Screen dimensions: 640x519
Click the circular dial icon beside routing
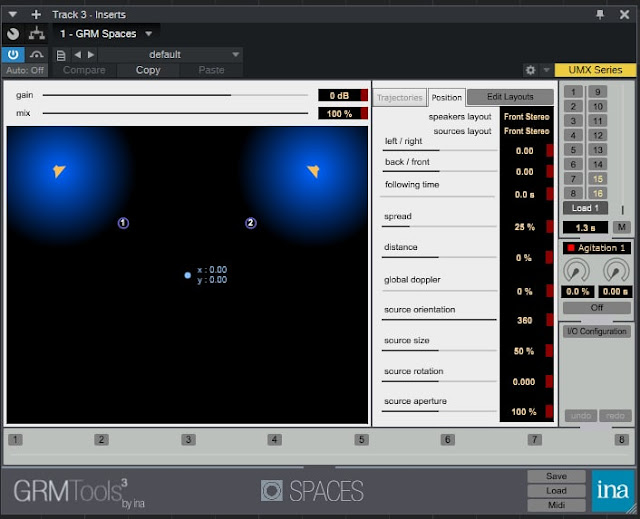pyautogui.click(x=13, y=33)
